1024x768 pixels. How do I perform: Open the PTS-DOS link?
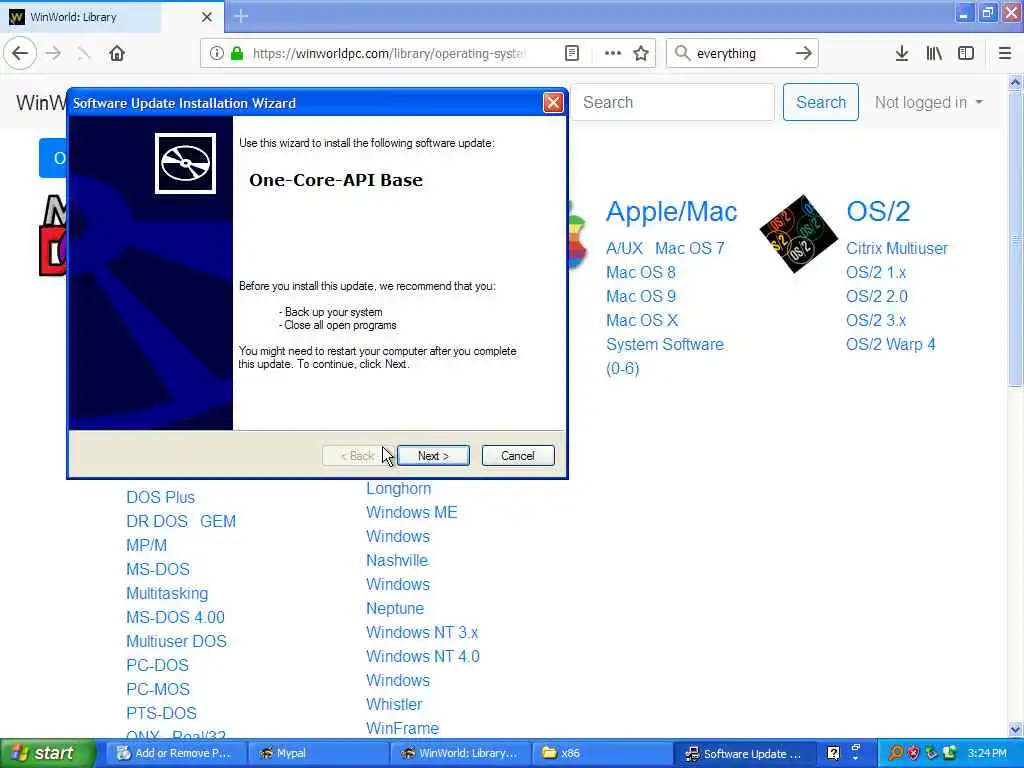click(x=161, y=713)
